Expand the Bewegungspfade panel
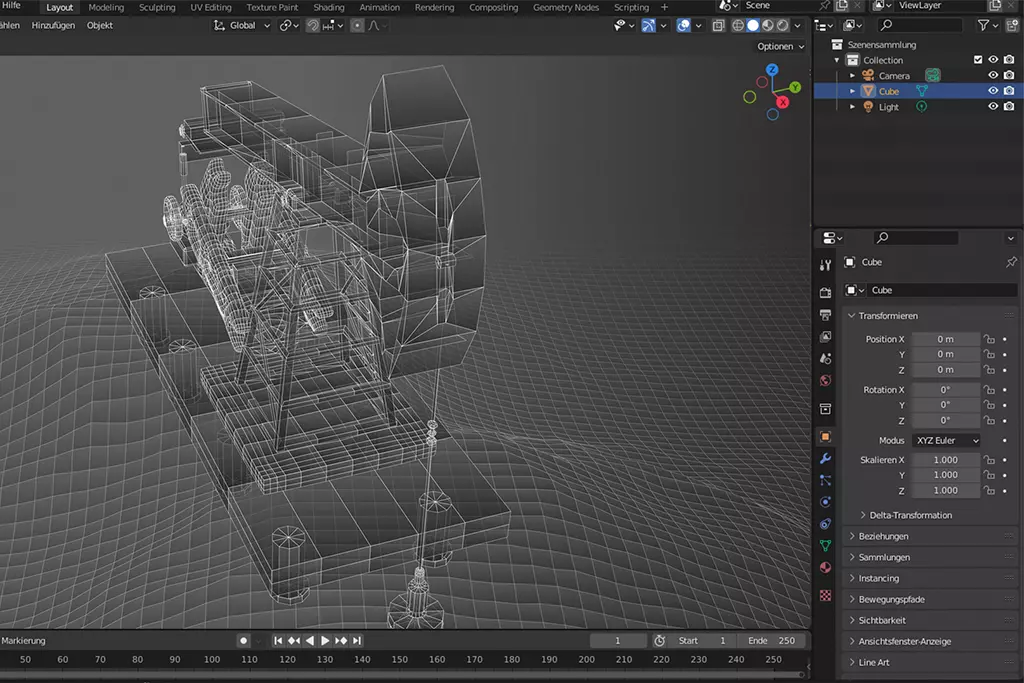Viewport: 1024px width, 683px height. (891, 599)
